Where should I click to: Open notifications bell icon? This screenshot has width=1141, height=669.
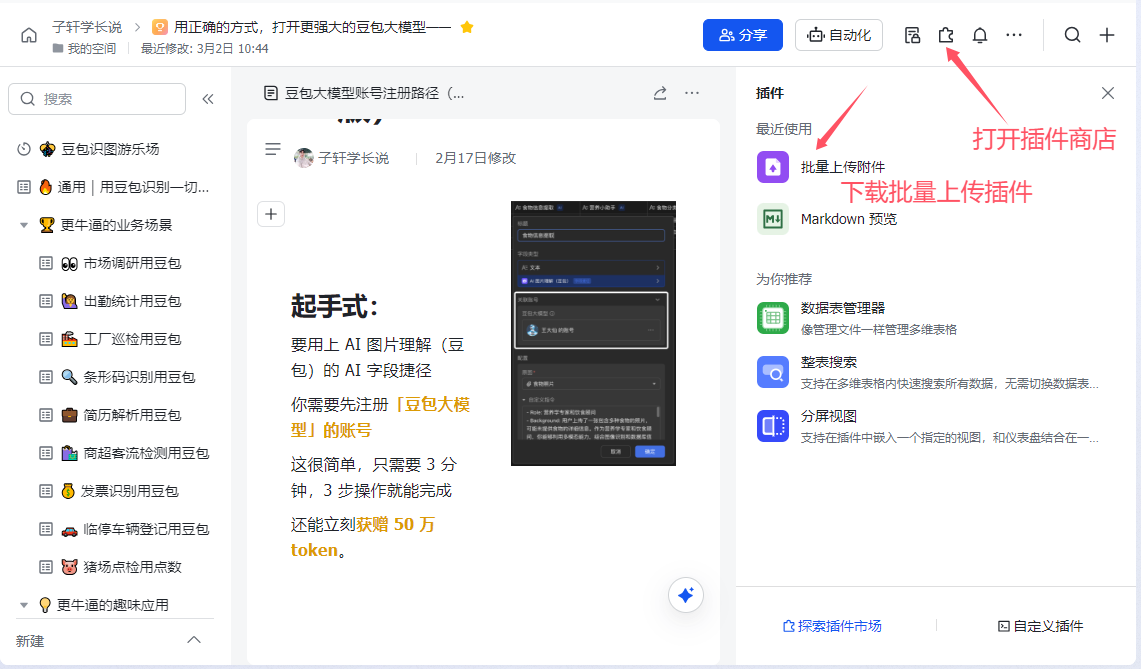click(979, 35)
